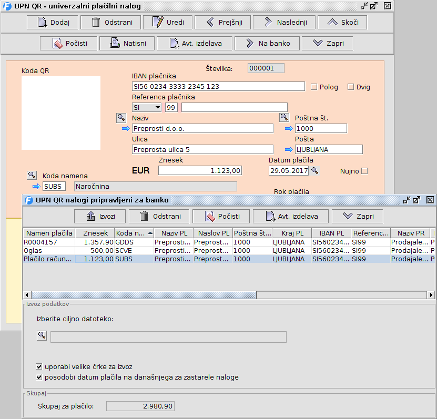
Task: Sort table by Znesek column header
Action: click(95, 233)
